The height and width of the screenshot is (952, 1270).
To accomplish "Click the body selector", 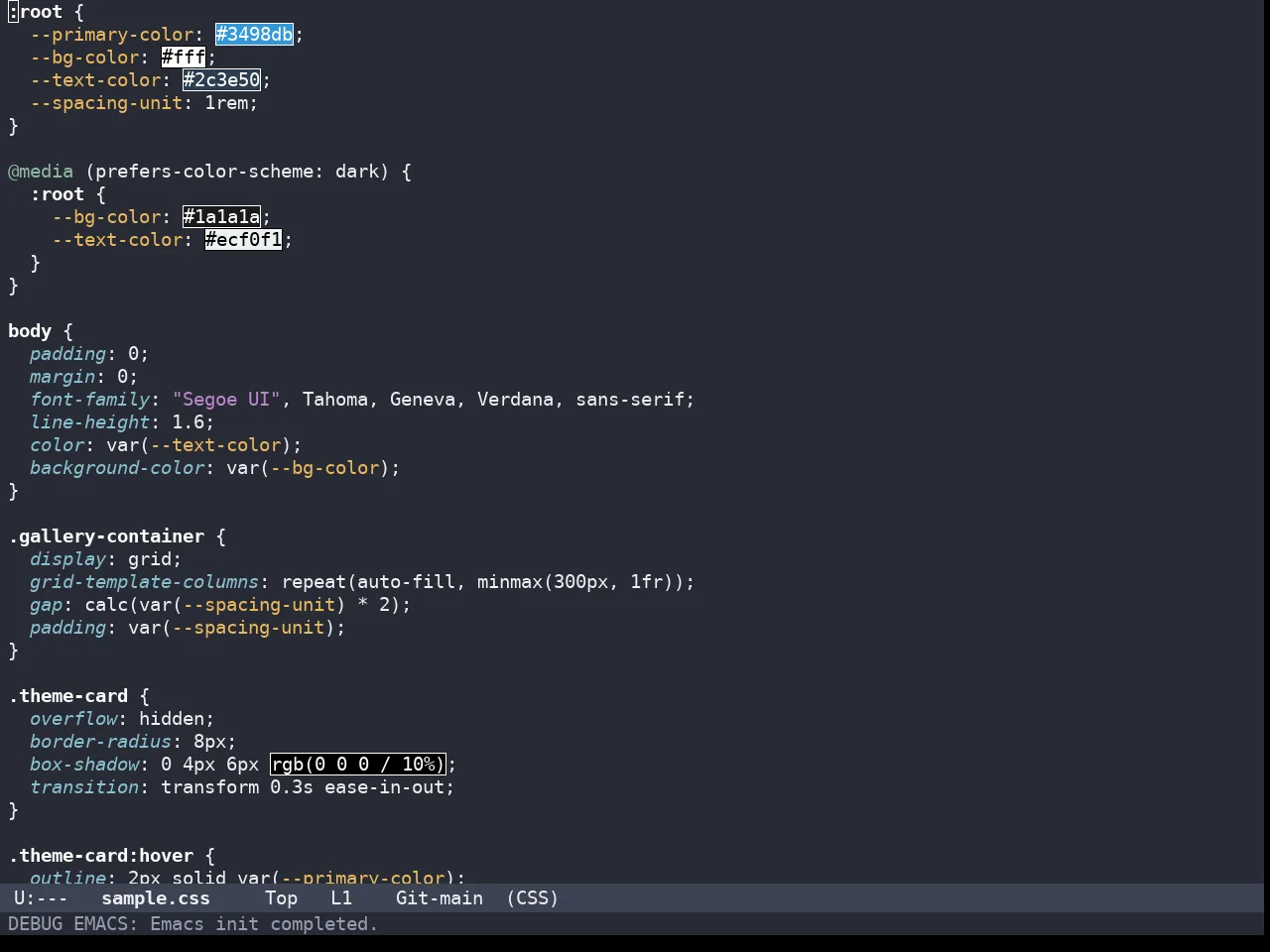I will coord(30,331).
